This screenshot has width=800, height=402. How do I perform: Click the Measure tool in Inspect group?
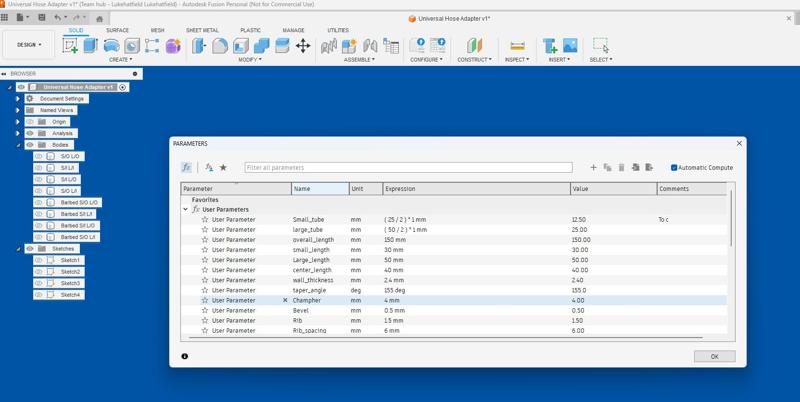click(517, 46)
